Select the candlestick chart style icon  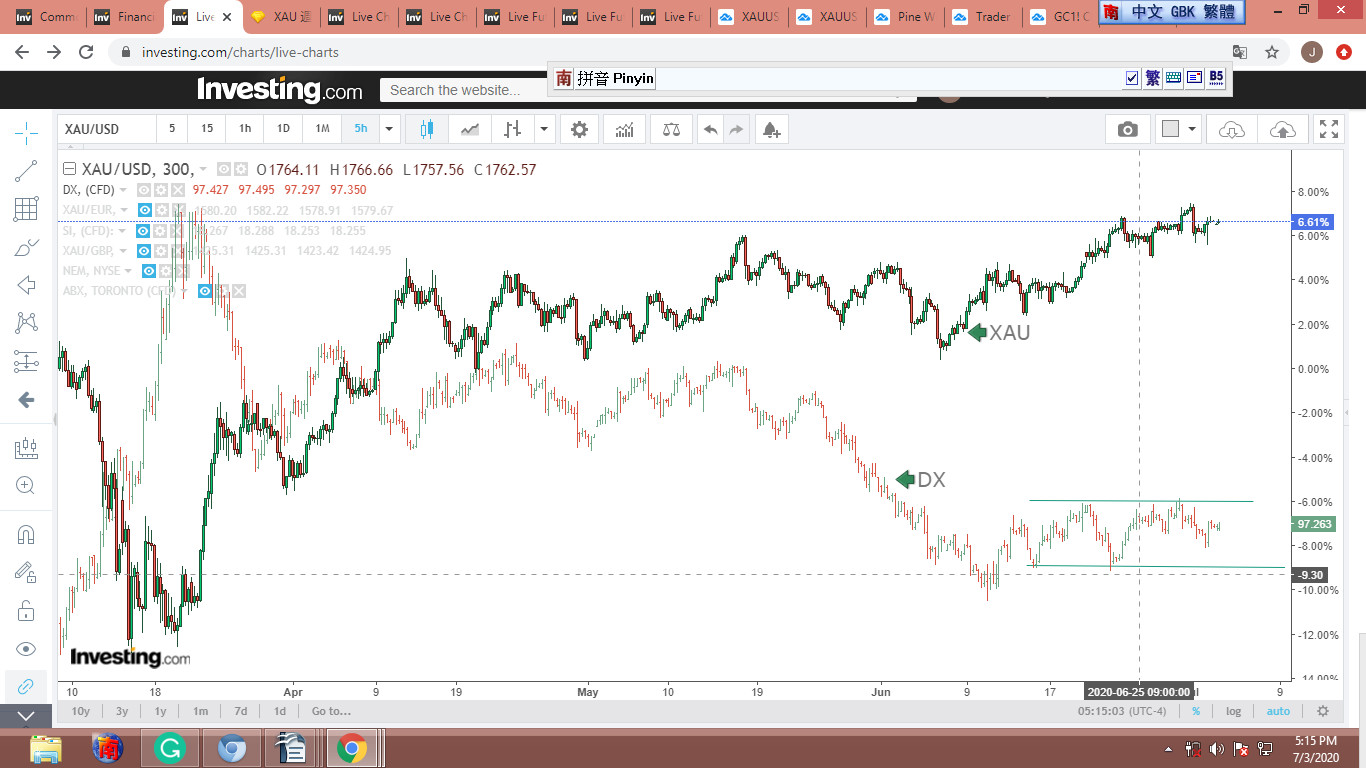428,129
